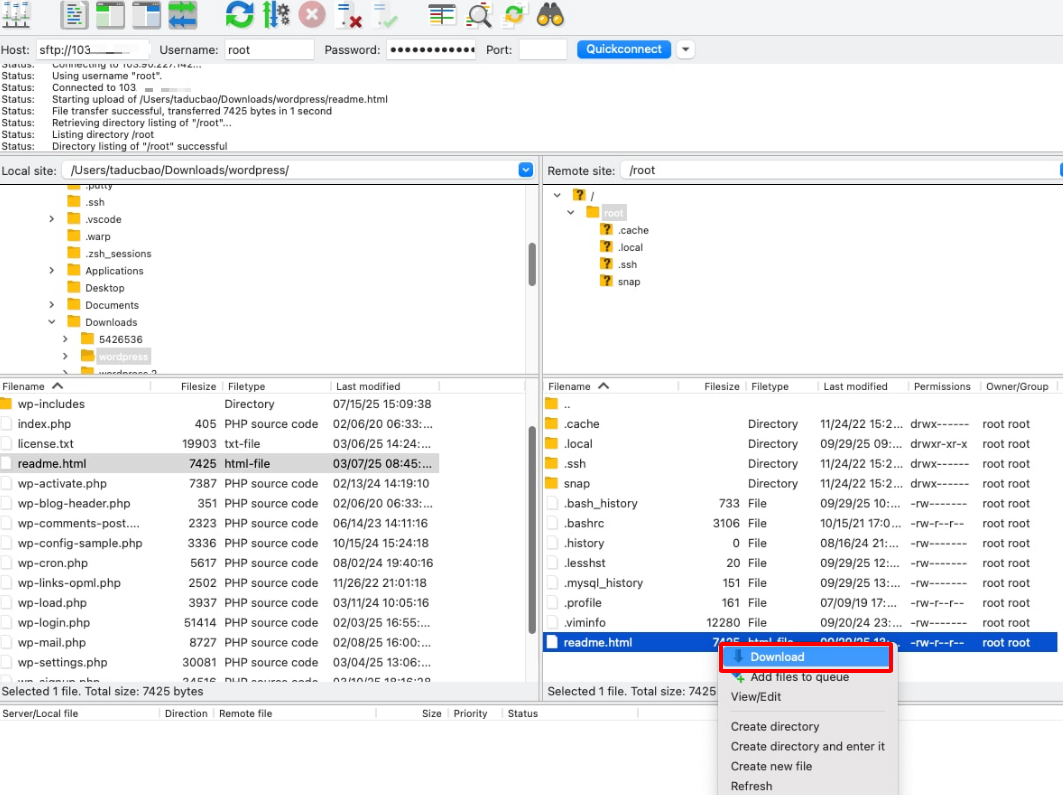The width and height of the screenshot is (1063, 795).
Task: Click the local file list scrollbar
Action: tap(532, 529)
